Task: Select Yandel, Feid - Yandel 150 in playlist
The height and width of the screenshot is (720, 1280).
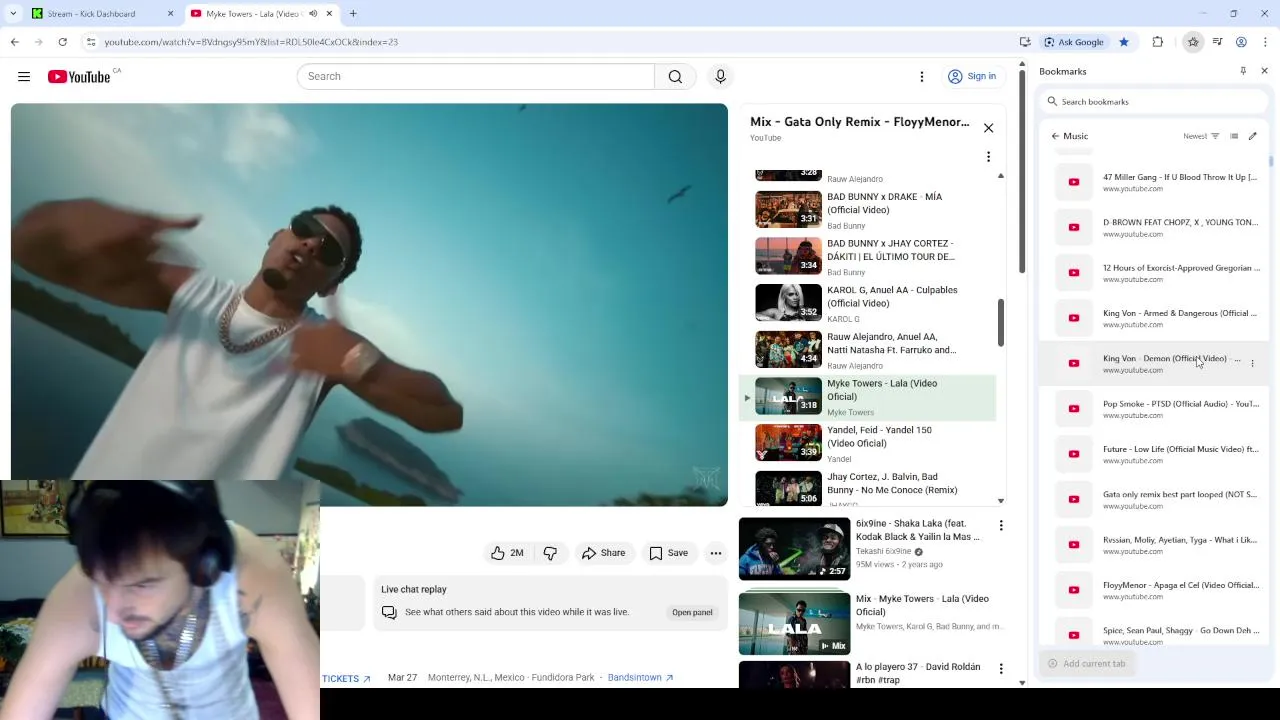Action: pyautogui.click(x=868, y=443)
